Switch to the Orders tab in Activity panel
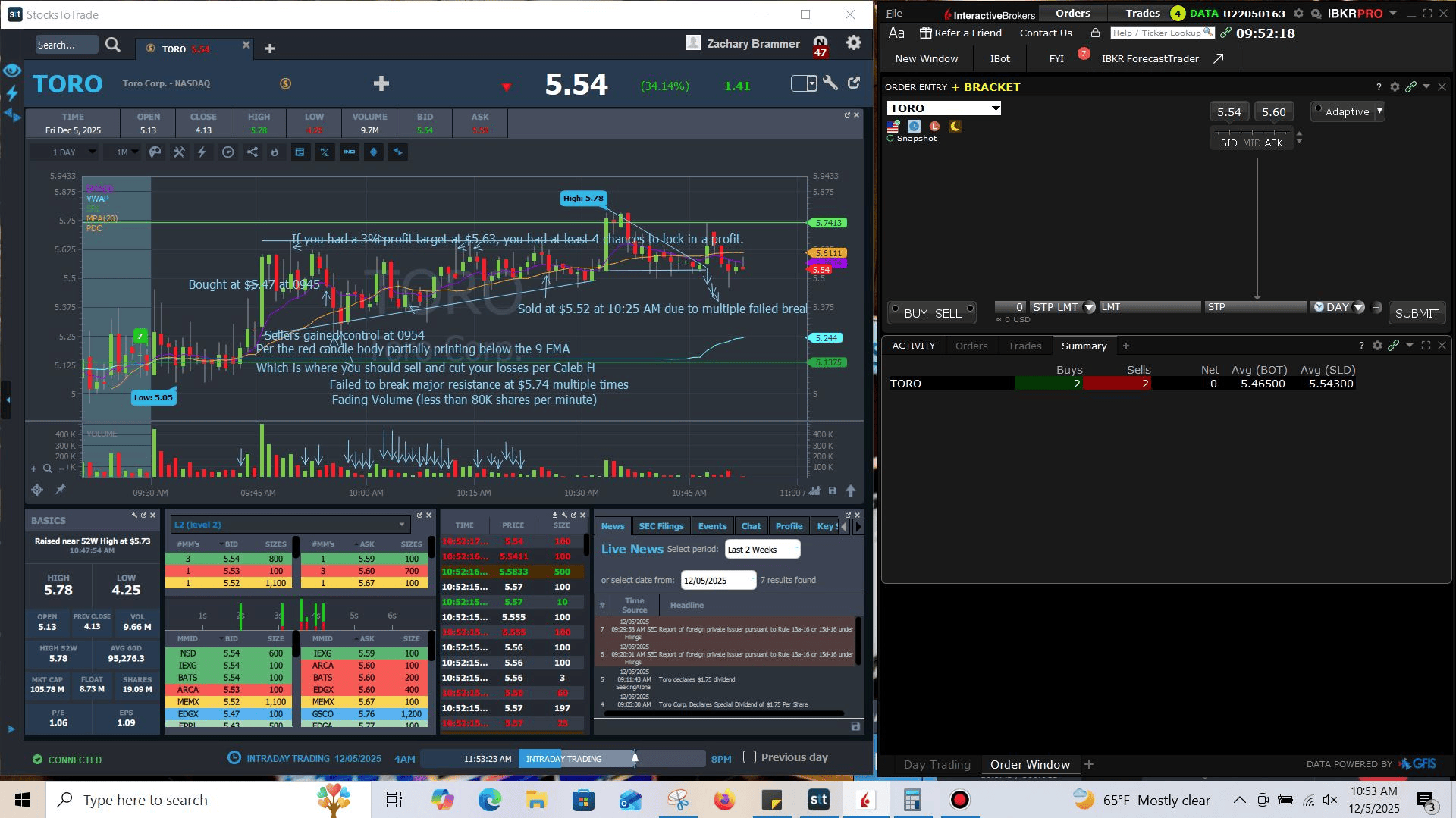This screenshot has width=1456, height=818. tap(971, 346)
